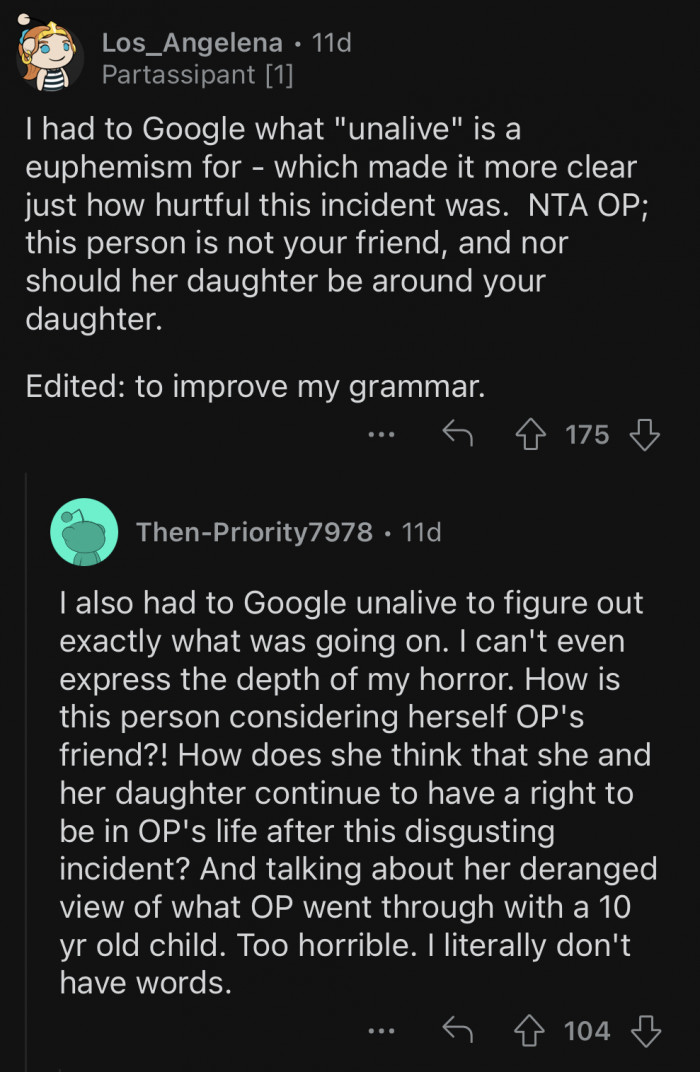Image resolution: width=700 pixels, height=1072 pixels.
Task: Tap the Los_Angelena username
Action: pyautogui.click(x=192, y=43)
